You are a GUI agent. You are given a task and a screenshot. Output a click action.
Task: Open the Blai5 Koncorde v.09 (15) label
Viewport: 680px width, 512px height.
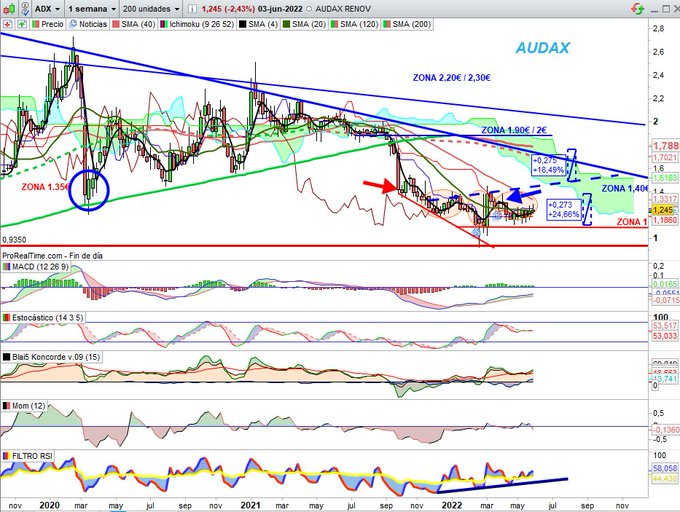pos(51,357)
